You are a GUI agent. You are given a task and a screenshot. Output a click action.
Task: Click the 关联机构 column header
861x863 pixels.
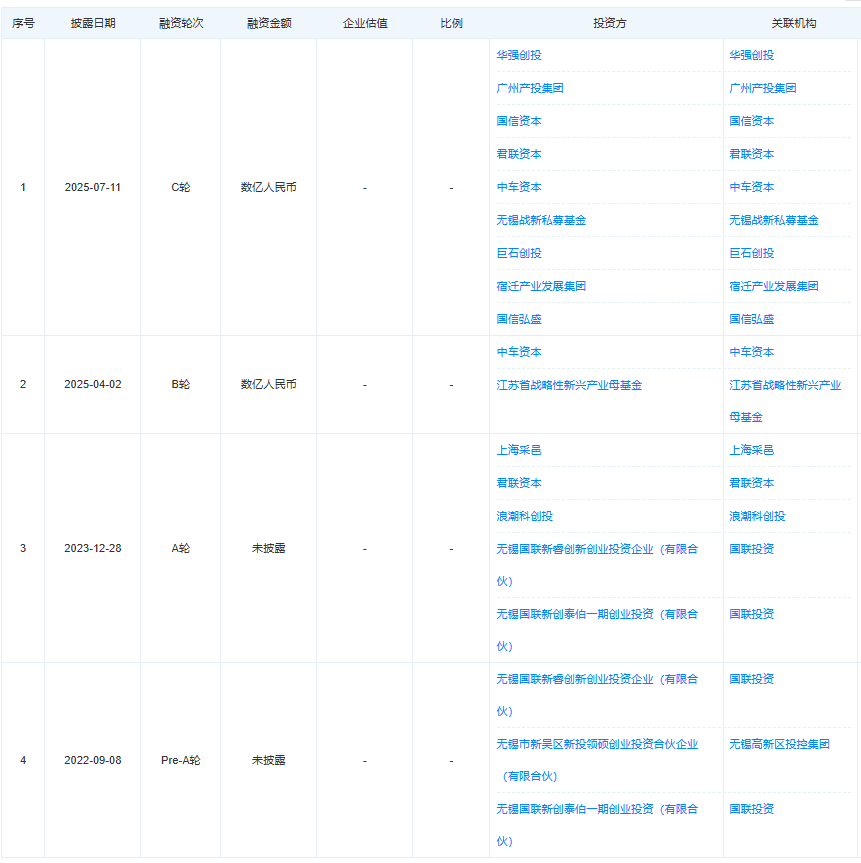pos(793,23)
